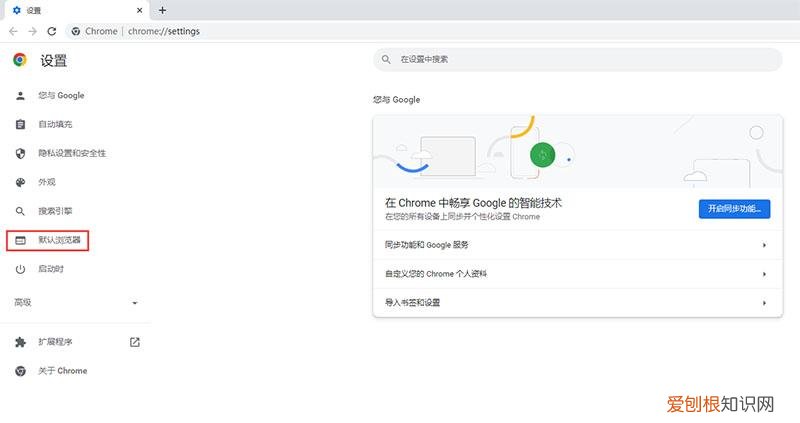Click the 在 Chrome 中畅享 Google 的智能技术 heading
This screenshot has width=800, height=423.
click(473, 203)
